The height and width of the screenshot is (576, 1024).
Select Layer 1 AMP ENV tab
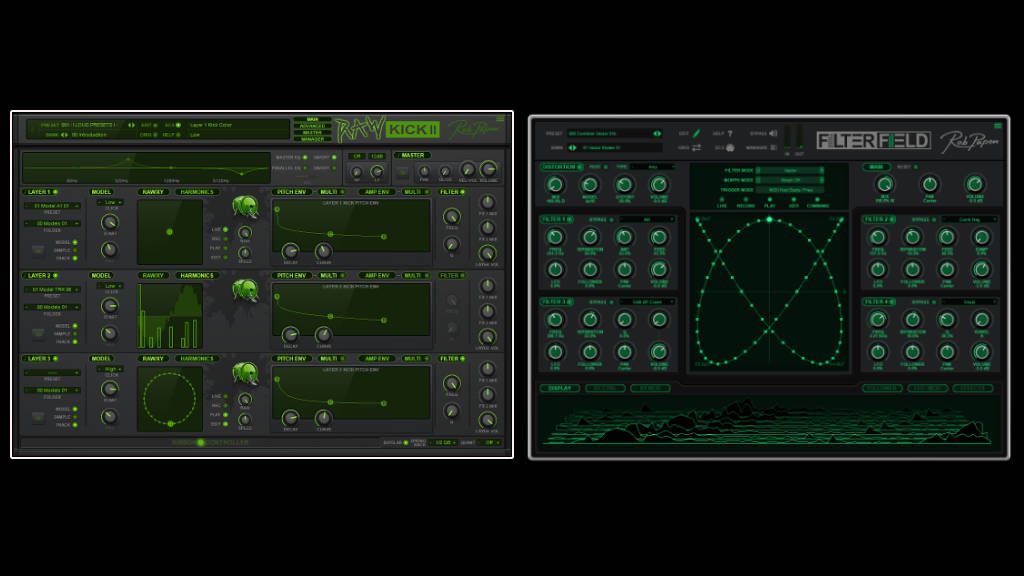click(x=377, y=192)
